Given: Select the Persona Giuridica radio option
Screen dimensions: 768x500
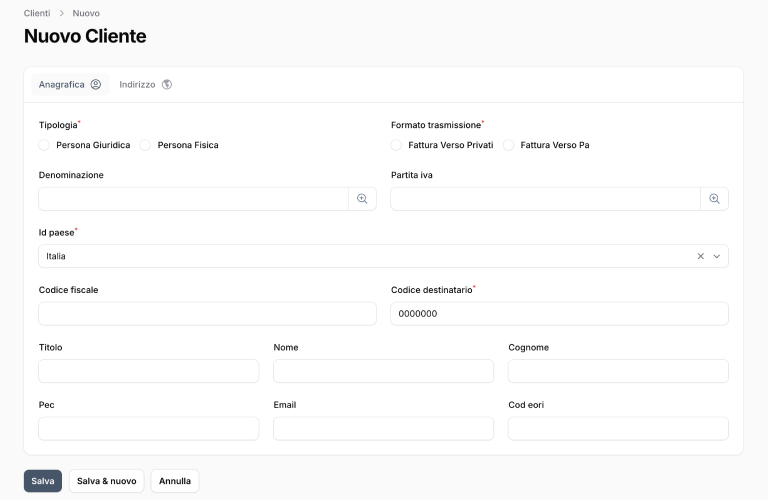Looking at the screenshot, I should [44, 145].
